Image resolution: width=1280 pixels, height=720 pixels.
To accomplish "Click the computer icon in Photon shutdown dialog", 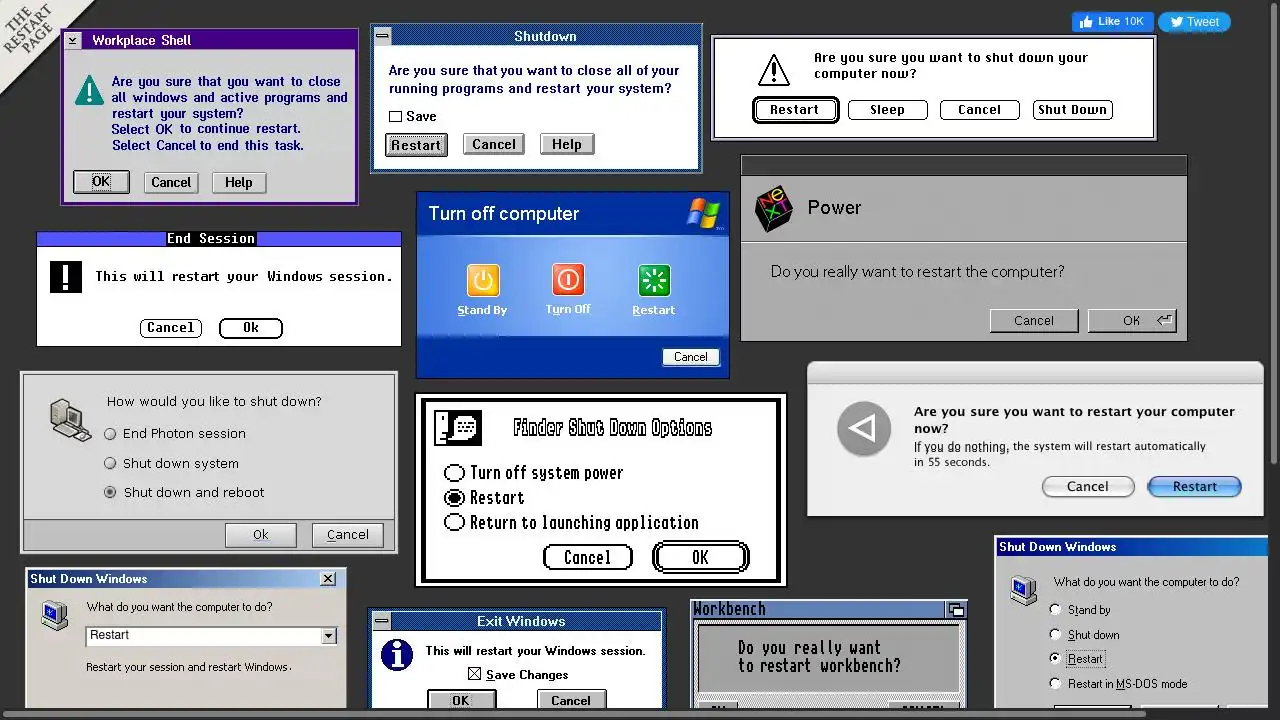I will coord(70,419).
